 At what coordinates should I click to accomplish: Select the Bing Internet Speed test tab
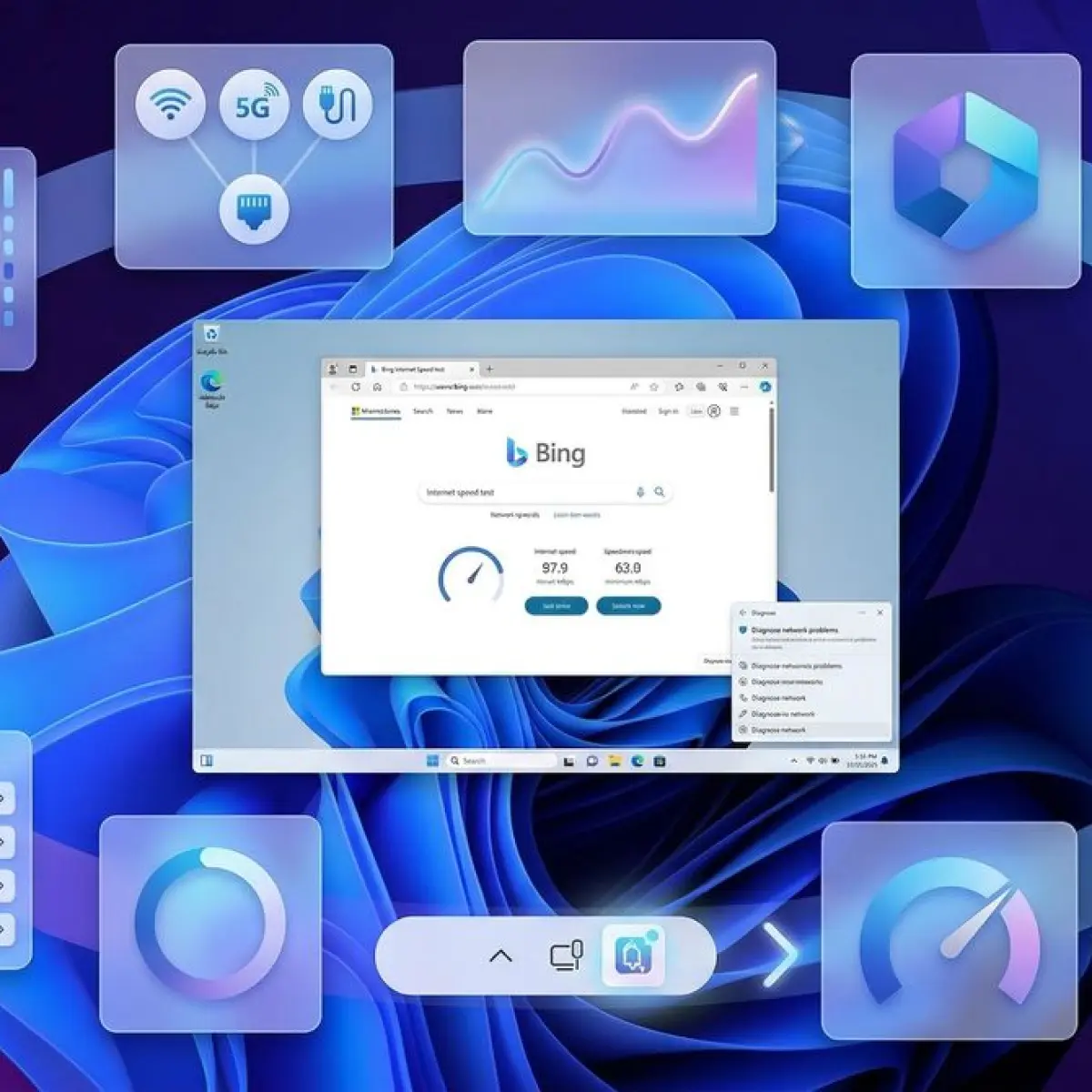click(420, 369)
